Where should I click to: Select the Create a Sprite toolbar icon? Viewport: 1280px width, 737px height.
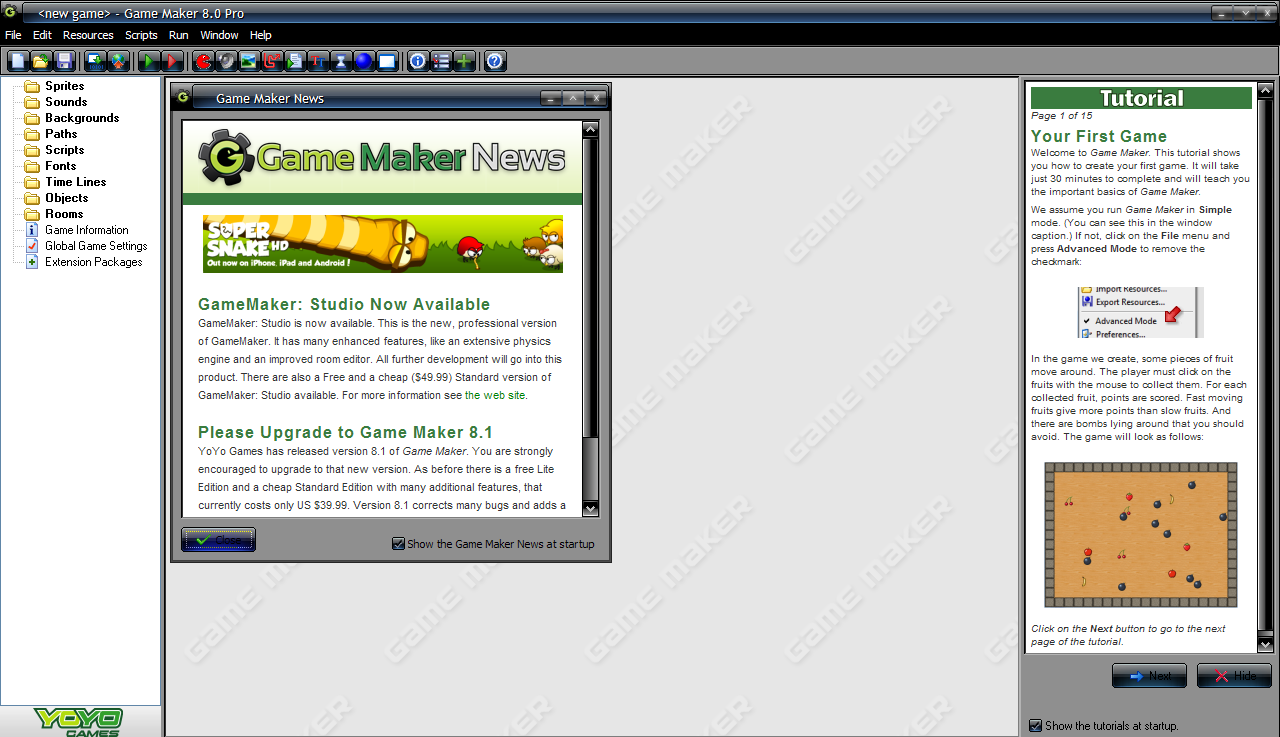tap(201, 61)
